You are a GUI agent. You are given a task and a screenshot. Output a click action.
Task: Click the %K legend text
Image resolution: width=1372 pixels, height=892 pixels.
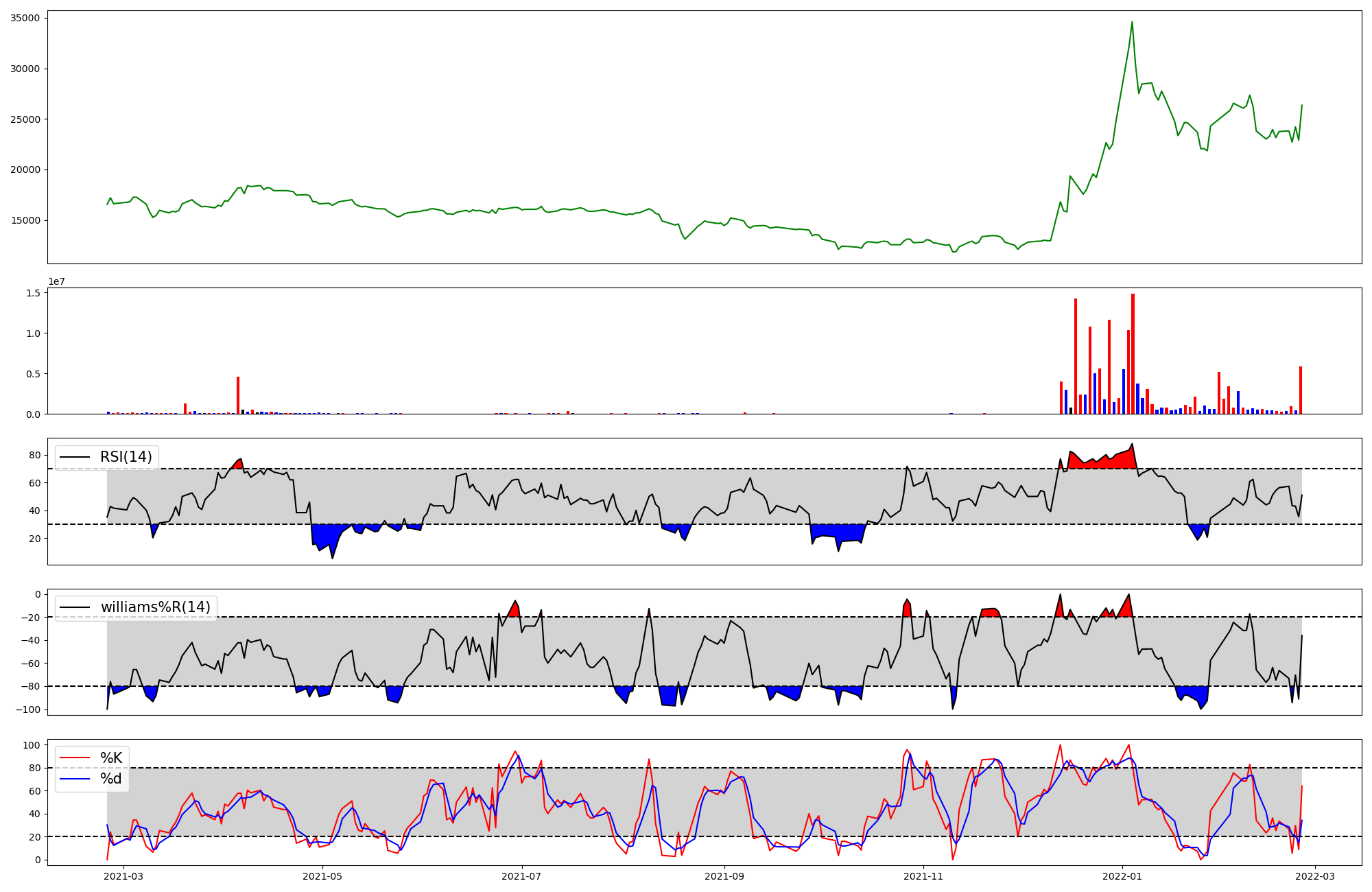pos(111,758)
